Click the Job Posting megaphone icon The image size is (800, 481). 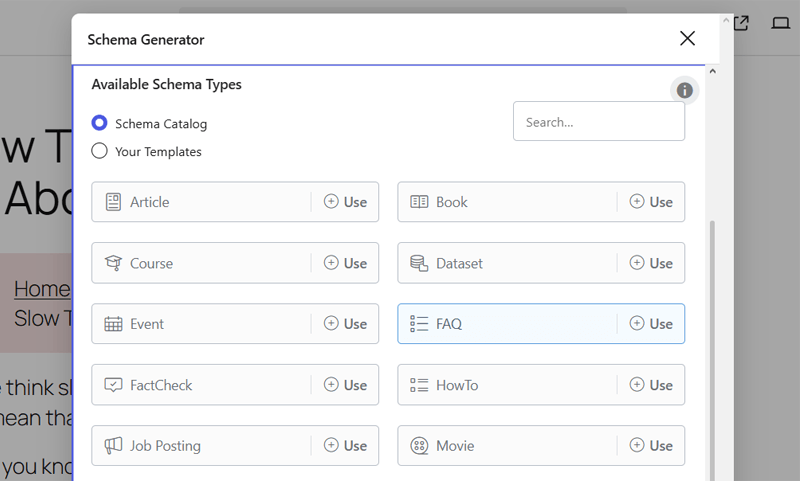coord(113,446)
